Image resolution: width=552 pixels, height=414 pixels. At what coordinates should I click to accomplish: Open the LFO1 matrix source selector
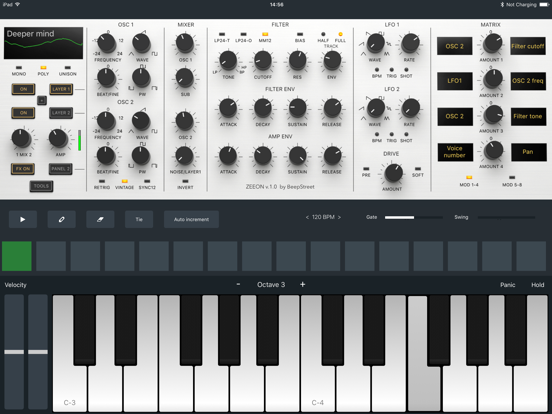click(x=455, y=81)
